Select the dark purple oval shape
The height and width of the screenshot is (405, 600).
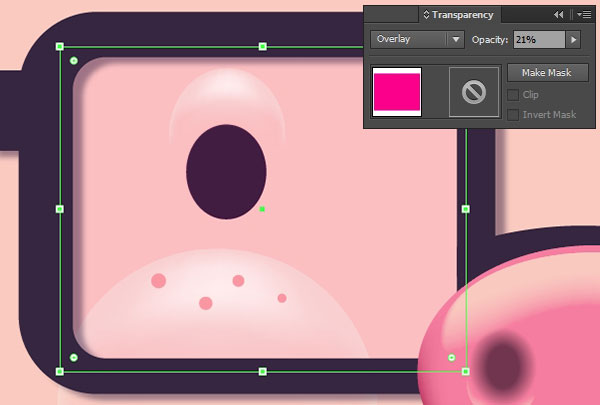[x=226, y=172]
